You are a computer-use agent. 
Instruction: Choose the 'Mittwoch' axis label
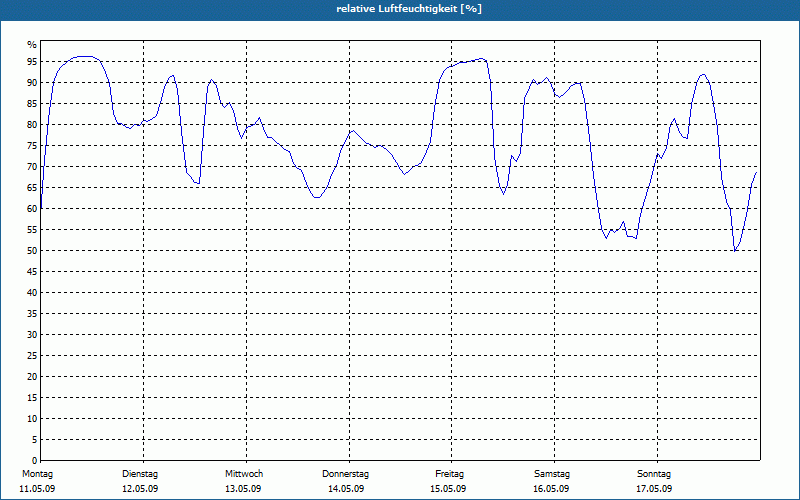coord(244,474)
